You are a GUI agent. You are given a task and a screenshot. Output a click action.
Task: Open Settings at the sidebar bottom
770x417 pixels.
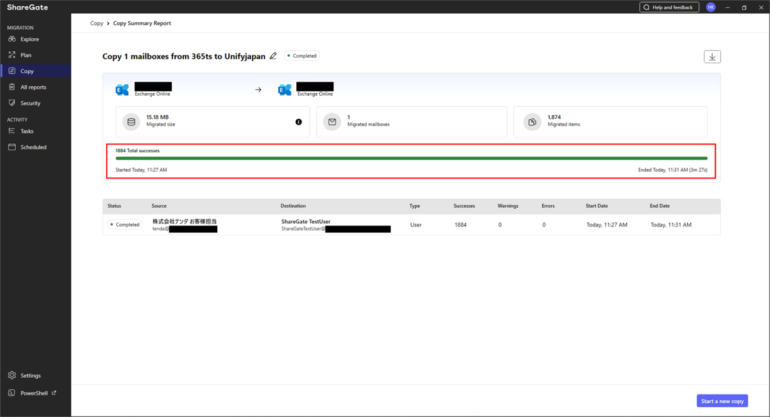coord(30,376)
